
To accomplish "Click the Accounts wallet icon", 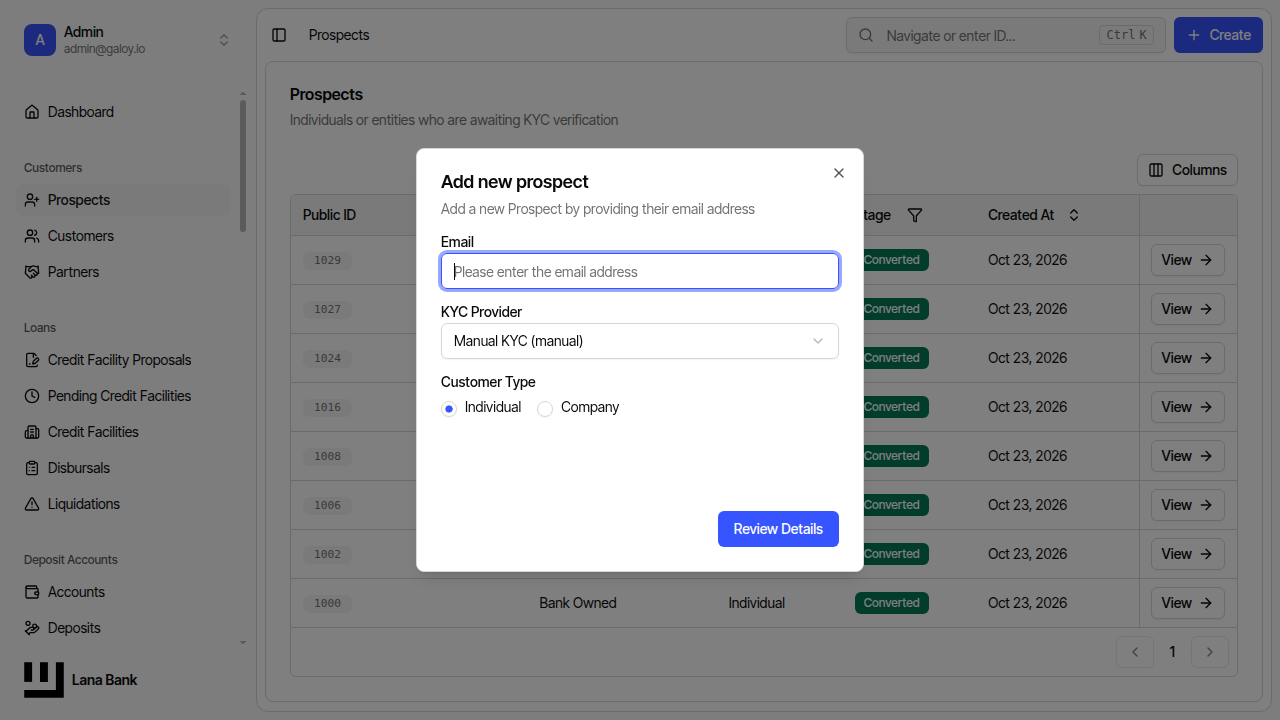I will [32, 592].
